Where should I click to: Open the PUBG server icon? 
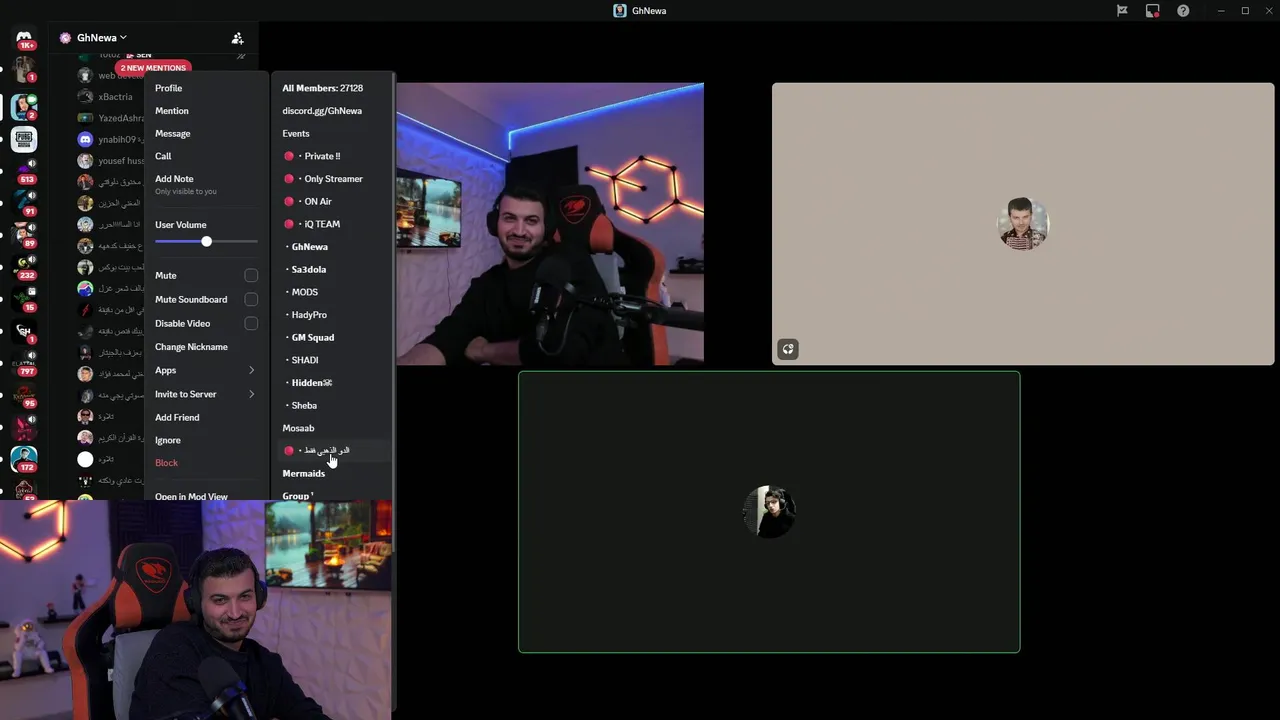[x=24, y=139]
